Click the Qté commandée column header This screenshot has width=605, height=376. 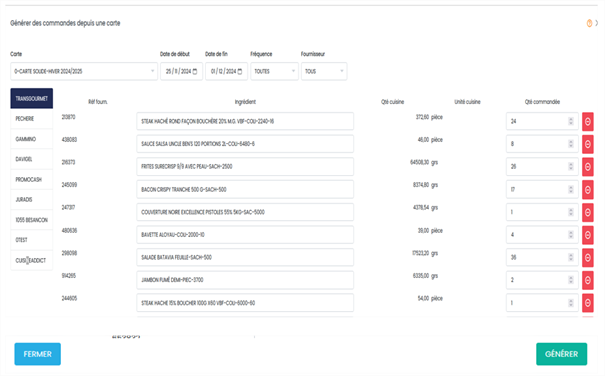(x=542, y=102)
